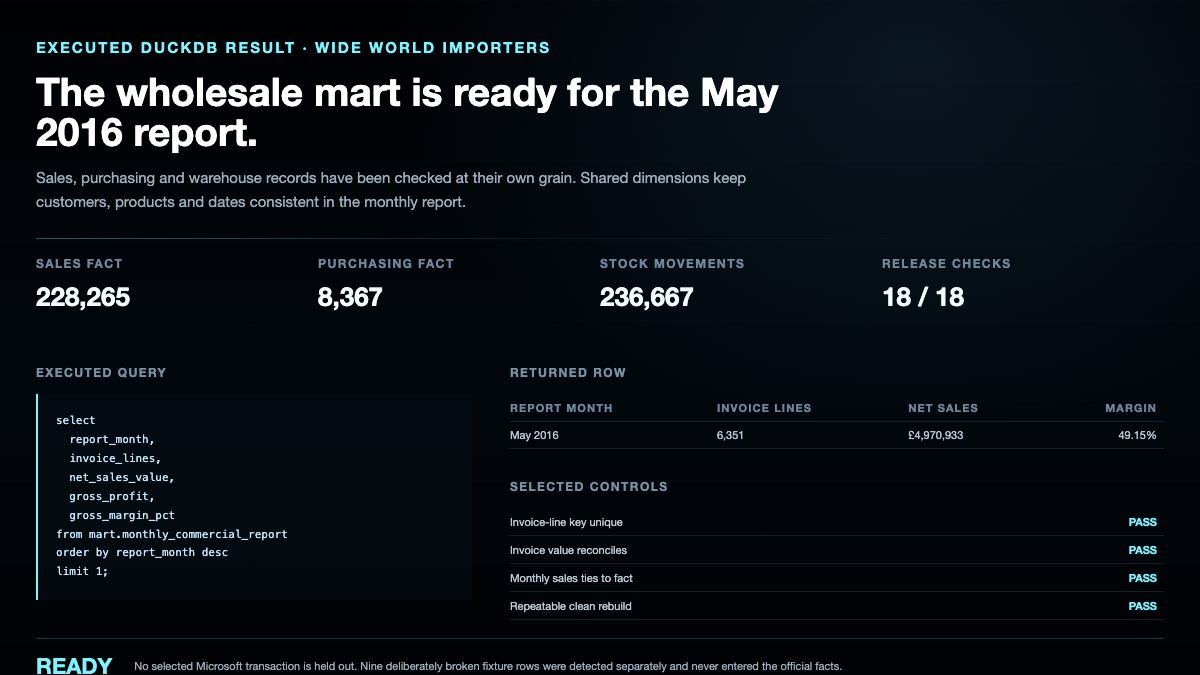
Task: Click the headline 'The wholesale mart is ready'
Action: coord(407,113)
